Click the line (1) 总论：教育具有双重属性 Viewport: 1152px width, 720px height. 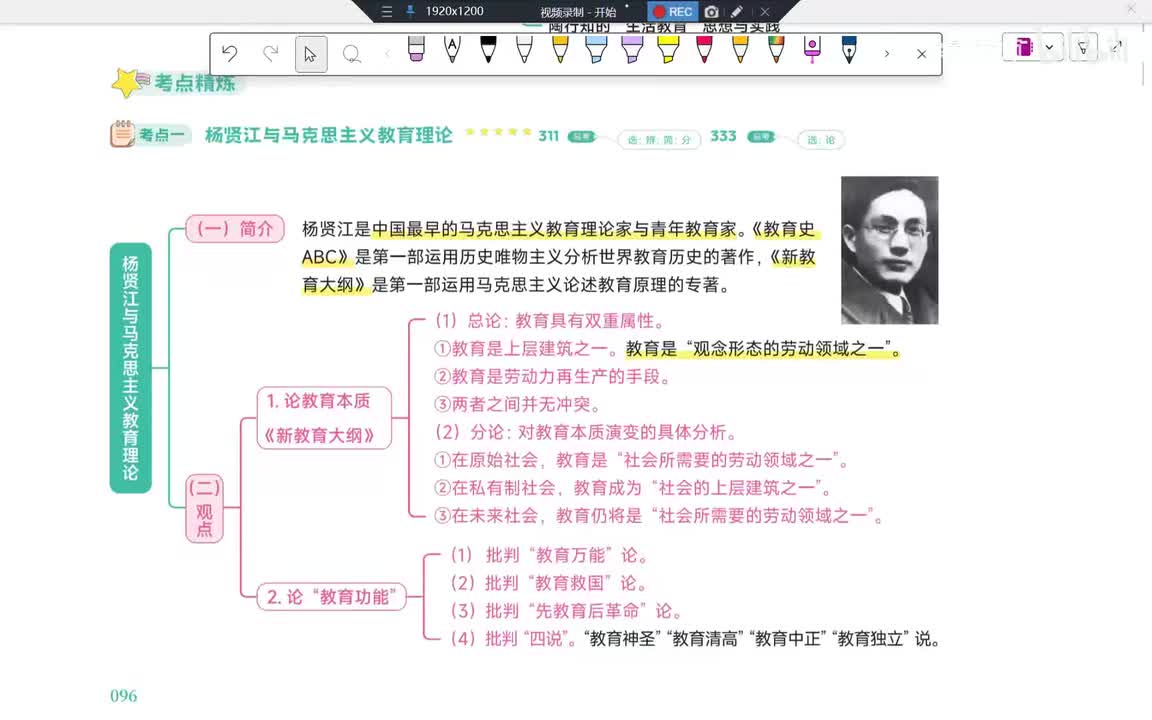pyautogui.click(x=550, y=320)
